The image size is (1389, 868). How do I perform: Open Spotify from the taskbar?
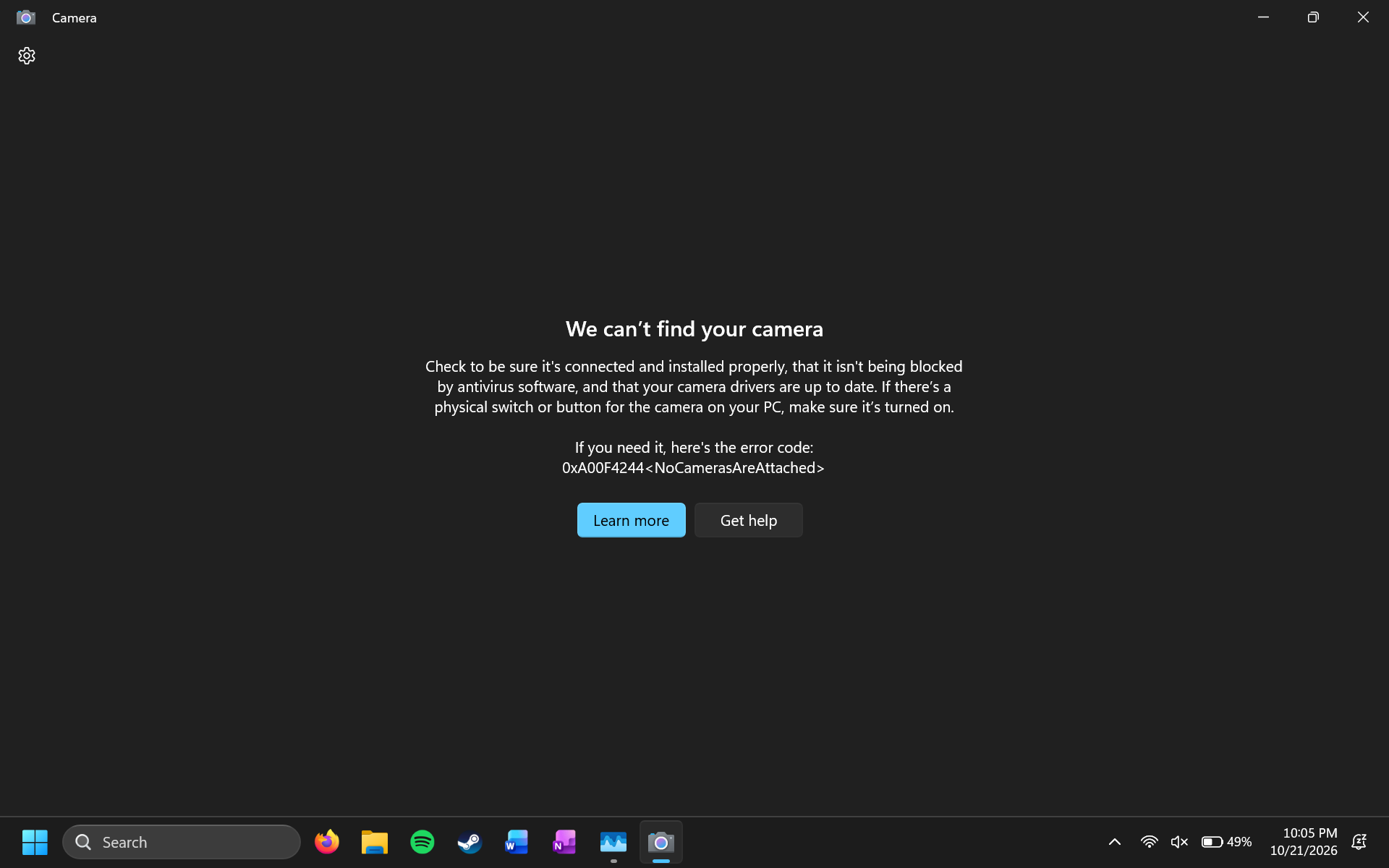coord(422,842)
